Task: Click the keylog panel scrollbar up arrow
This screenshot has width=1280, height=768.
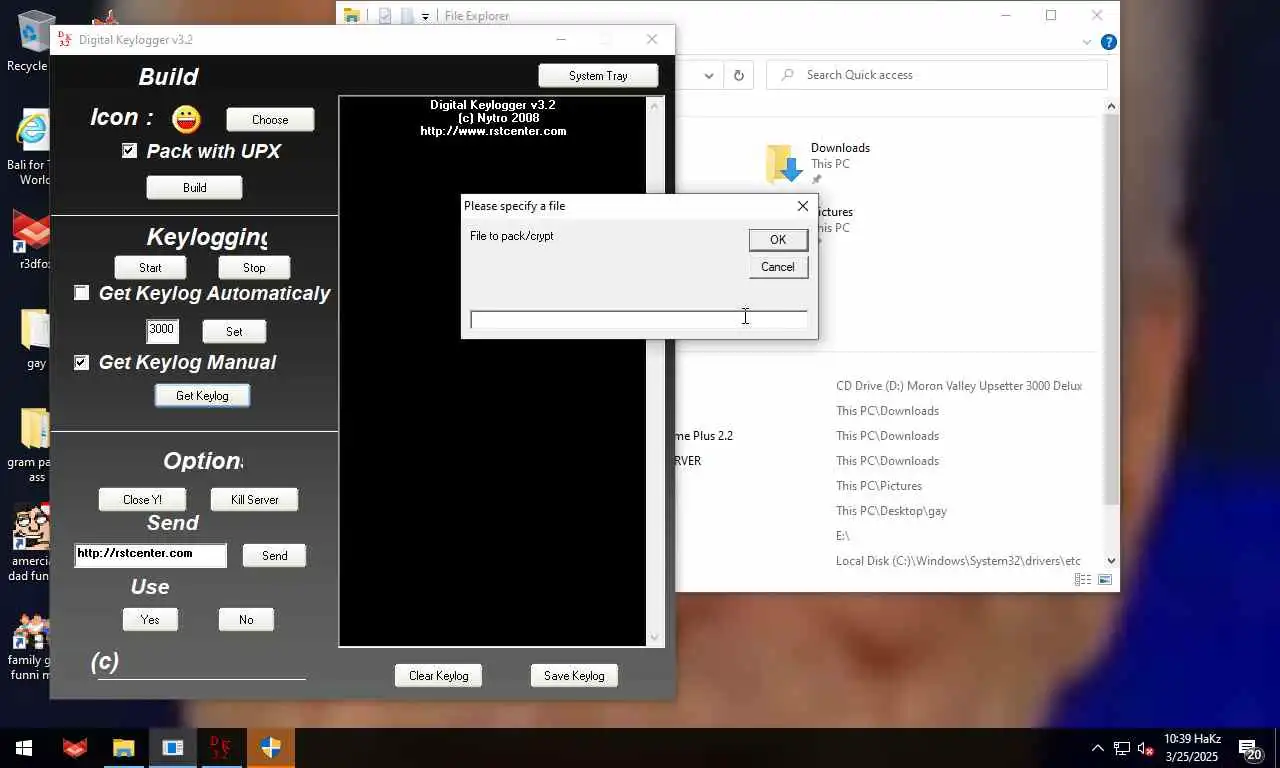Action: point(655,105)
